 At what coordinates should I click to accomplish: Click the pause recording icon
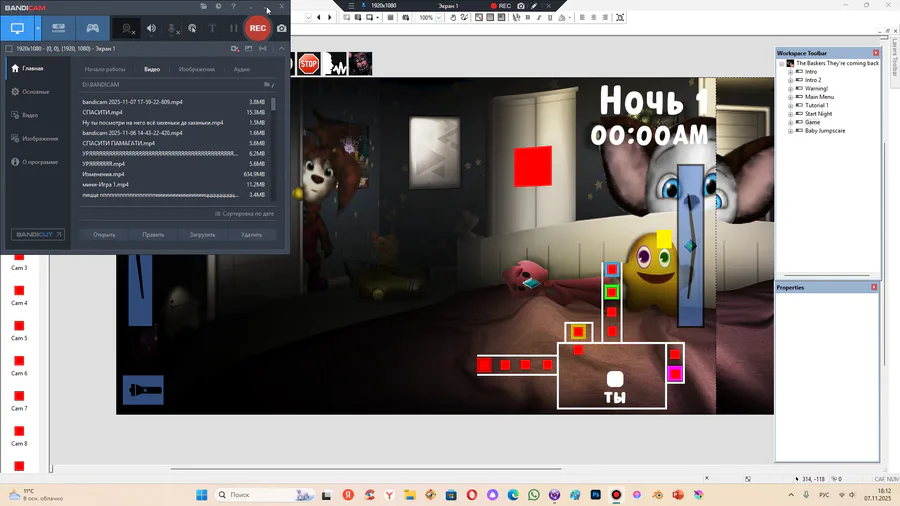click(233, 28)
